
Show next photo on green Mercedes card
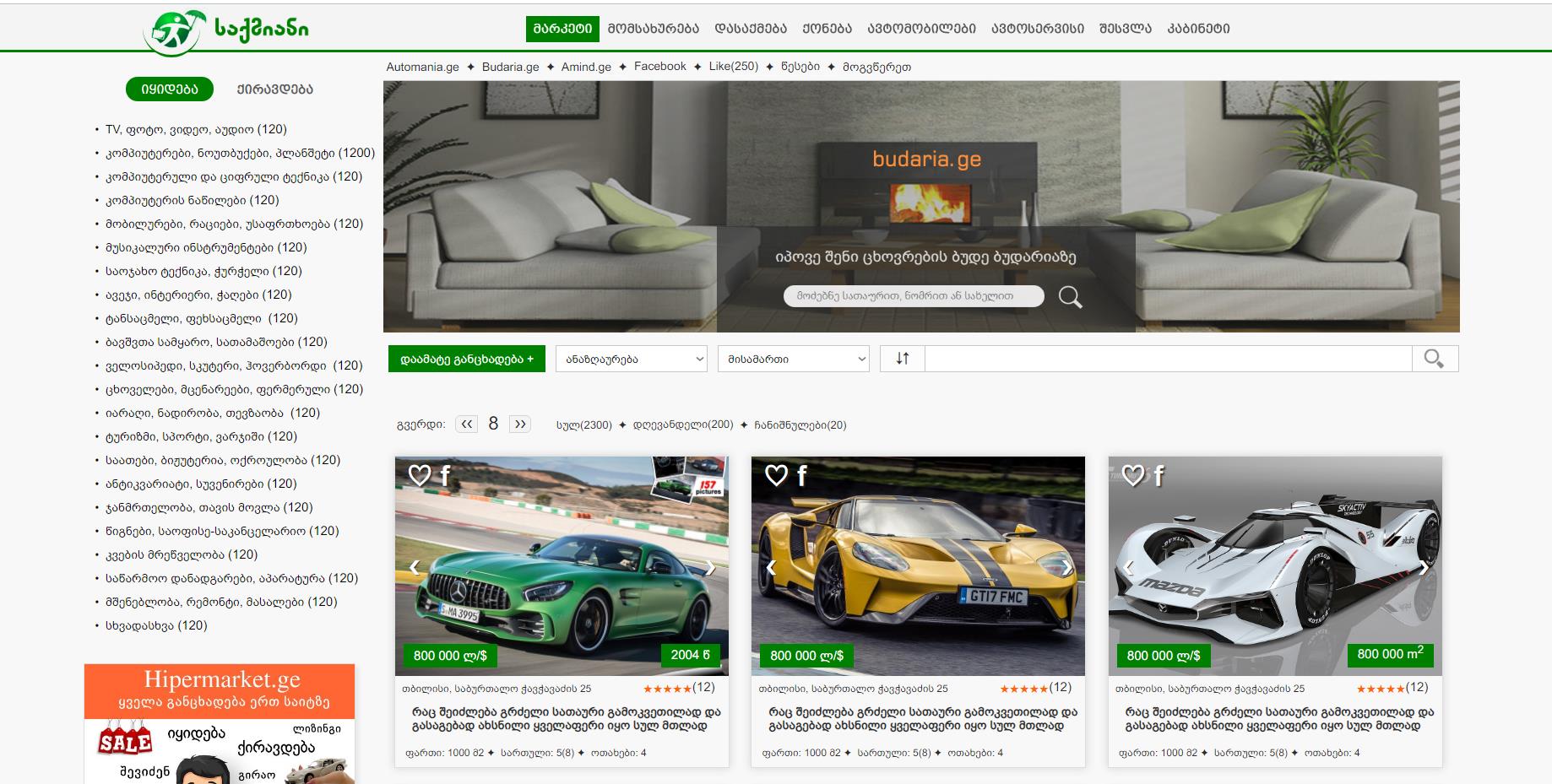pos(710,567)
